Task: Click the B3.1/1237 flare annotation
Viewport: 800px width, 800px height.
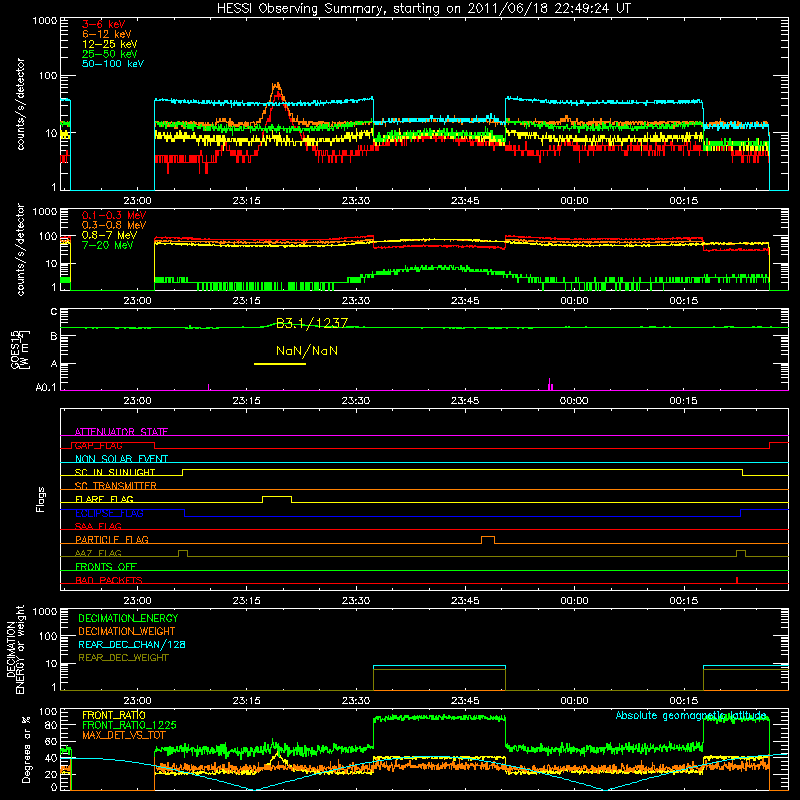Action: tap(312, 323)
